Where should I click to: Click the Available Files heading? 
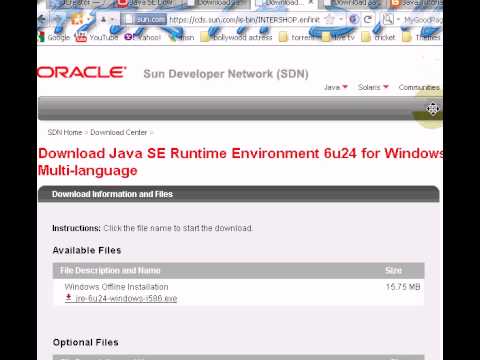pos(87,250)
